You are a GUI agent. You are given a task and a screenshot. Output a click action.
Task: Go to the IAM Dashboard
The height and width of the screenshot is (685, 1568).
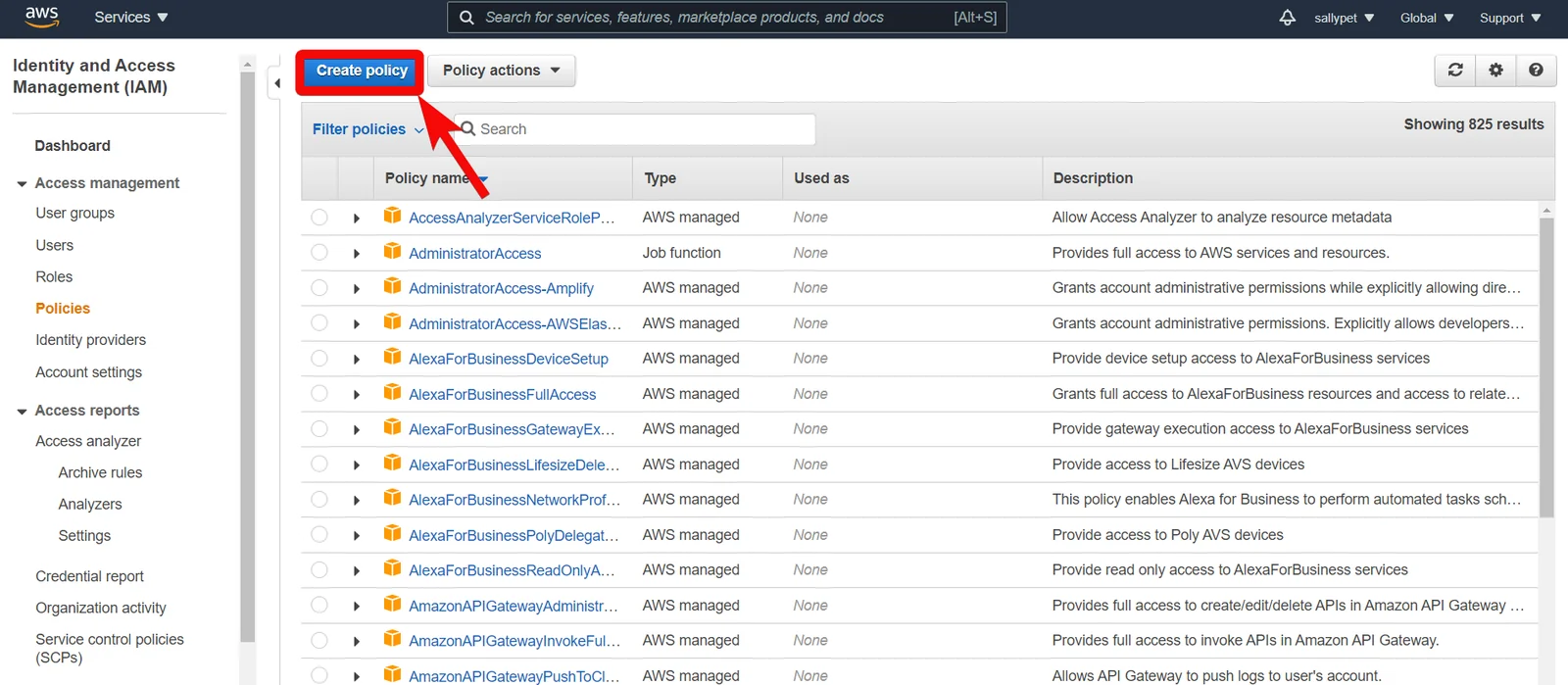point(73,146)
